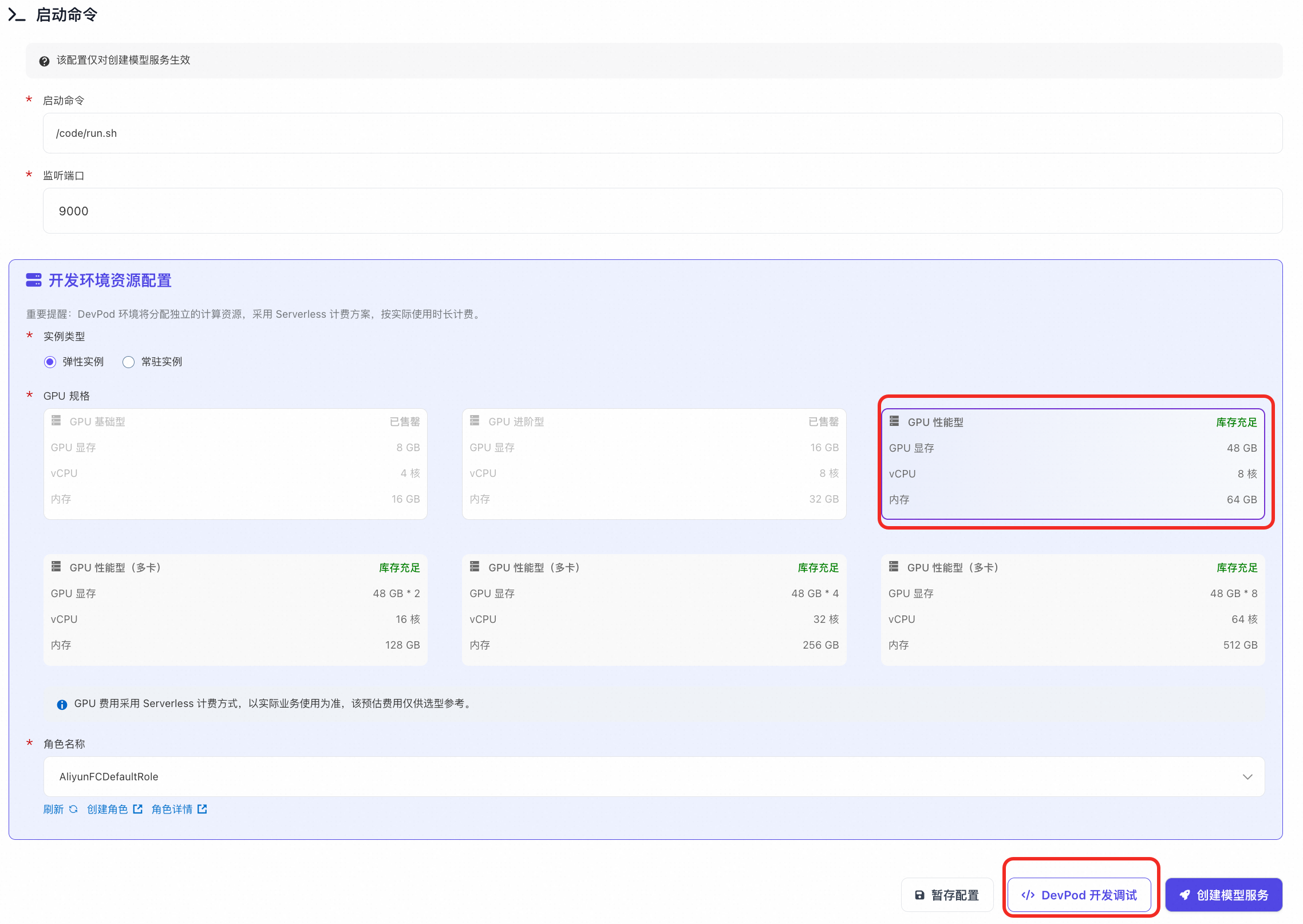Click the external-link icon next to 角色详情

click(202, 809)
